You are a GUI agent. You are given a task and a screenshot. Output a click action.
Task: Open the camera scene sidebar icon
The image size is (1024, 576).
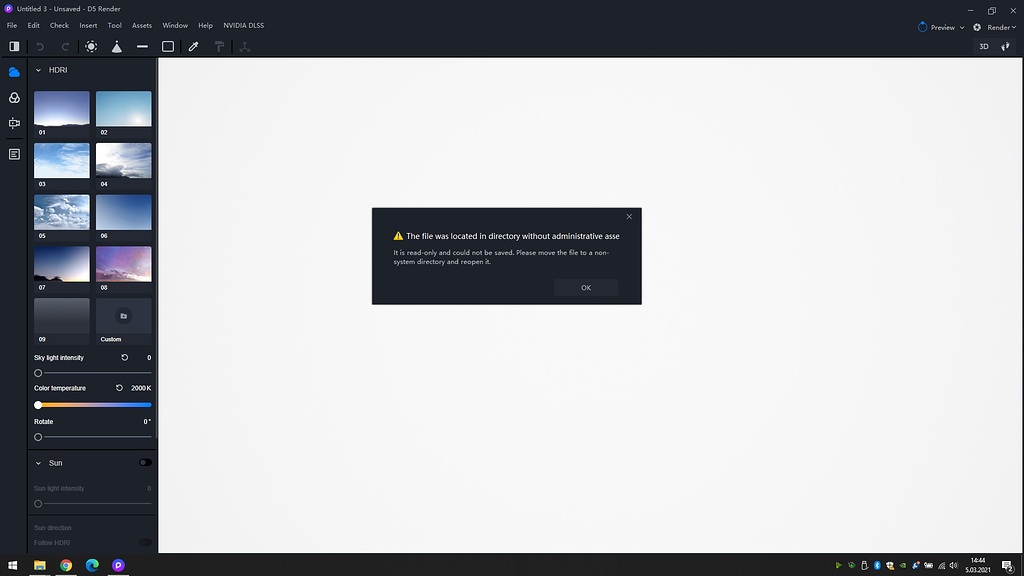click(14, 123)
